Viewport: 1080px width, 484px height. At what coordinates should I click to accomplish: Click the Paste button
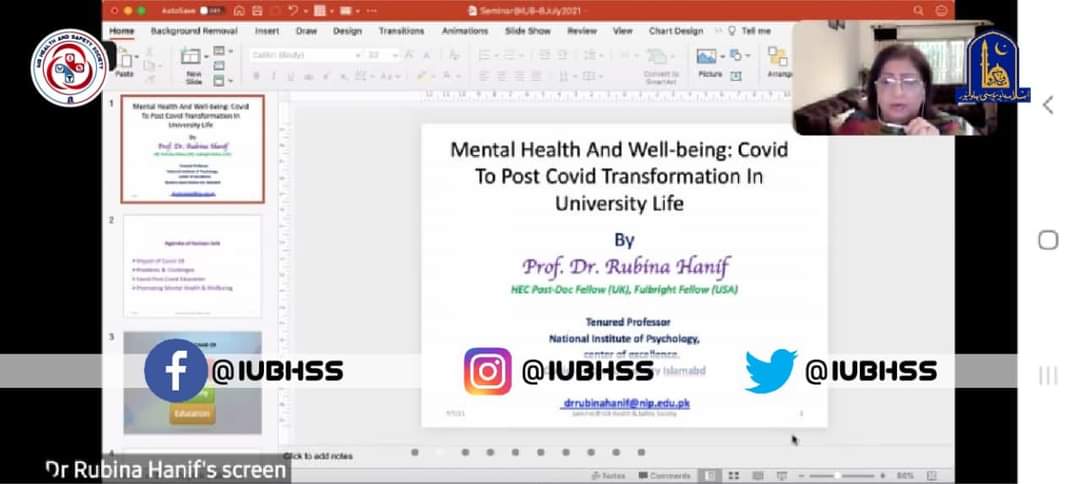tap(125, 64)
